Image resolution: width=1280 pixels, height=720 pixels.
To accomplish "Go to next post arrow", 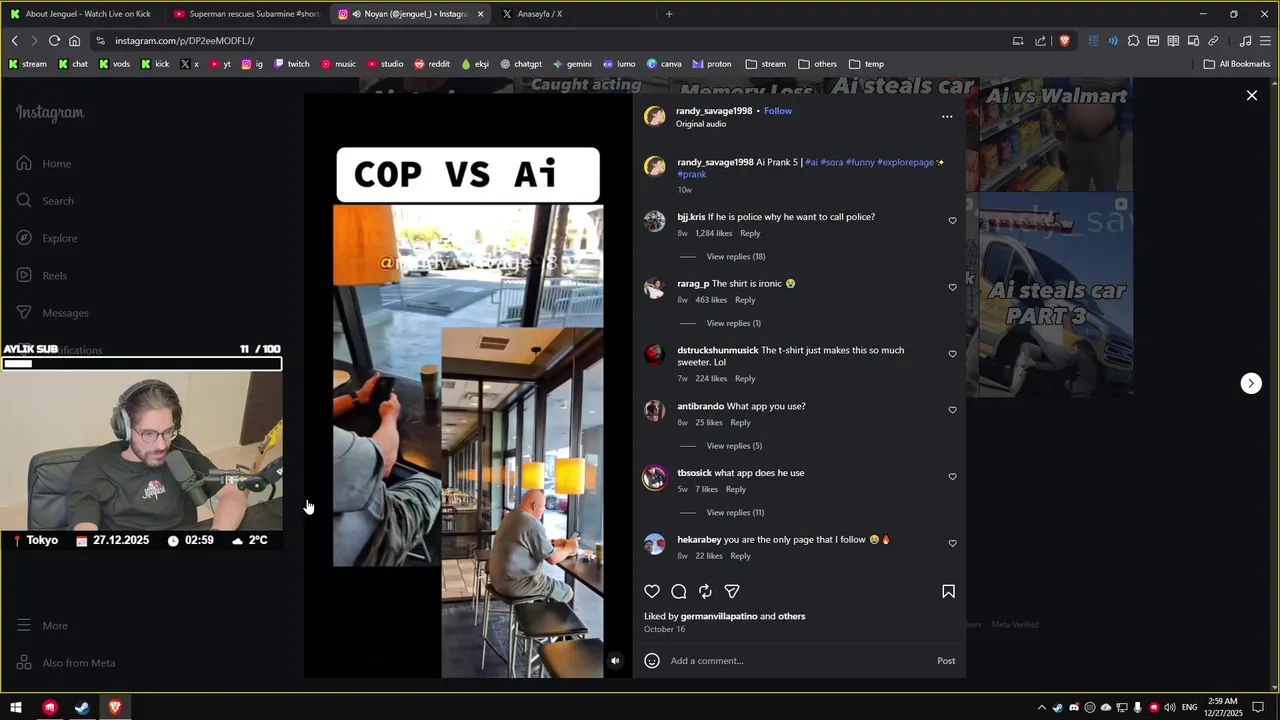I will [x=1251, y=383].
